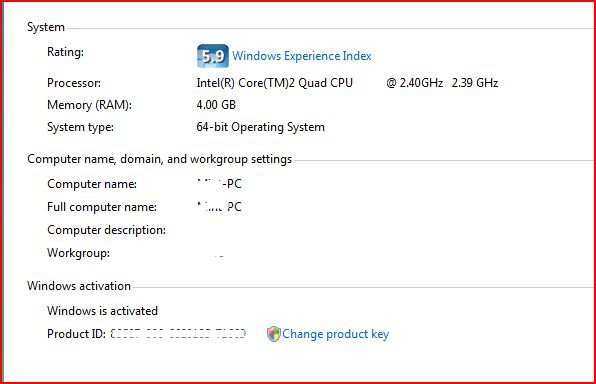The width and height of the screenshot is (596, 384).
Task: Open the Windows Experience Index link
Action: tap(301, 56)
